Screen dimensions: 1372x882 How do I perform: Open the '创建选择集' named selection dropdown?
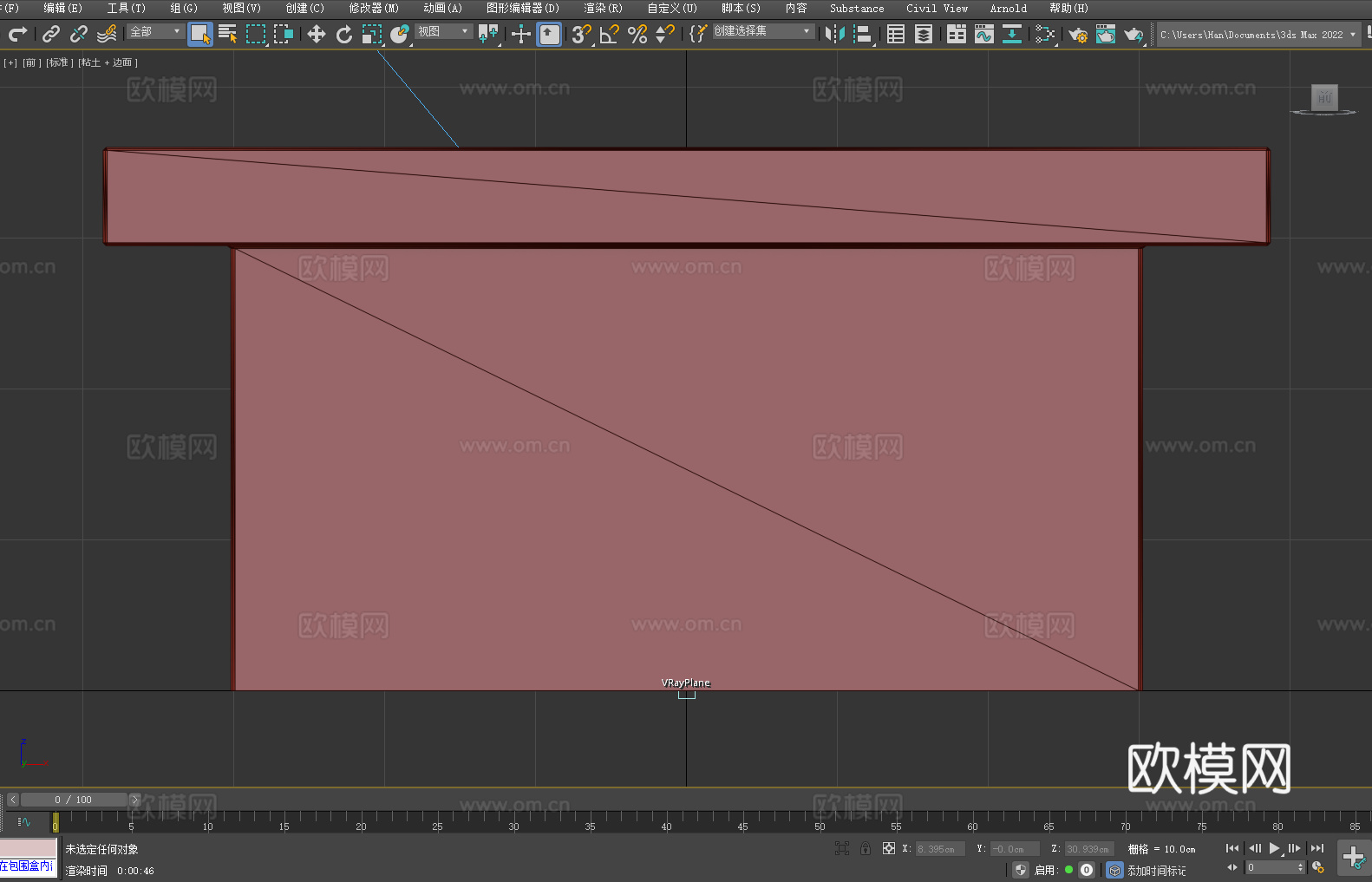(x=763, y=31)
